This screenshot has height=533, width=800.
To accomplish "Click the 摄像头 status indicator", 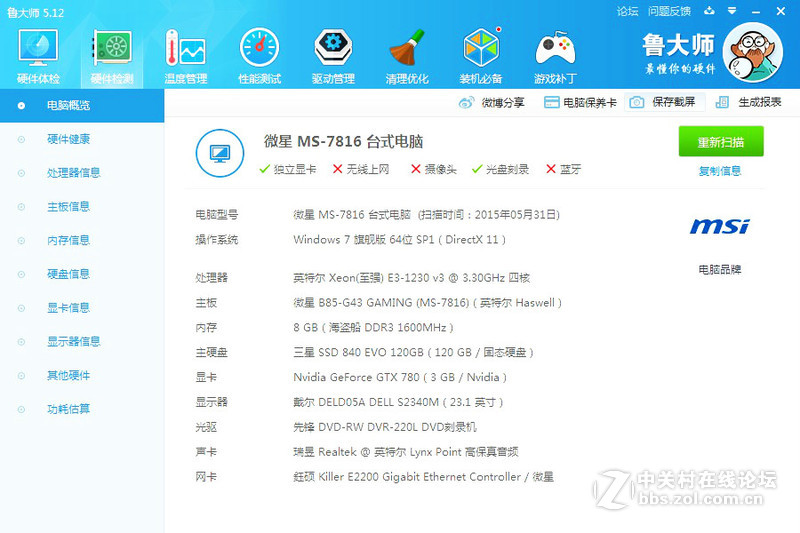I will pyautogui.click(x=434, y=169).
